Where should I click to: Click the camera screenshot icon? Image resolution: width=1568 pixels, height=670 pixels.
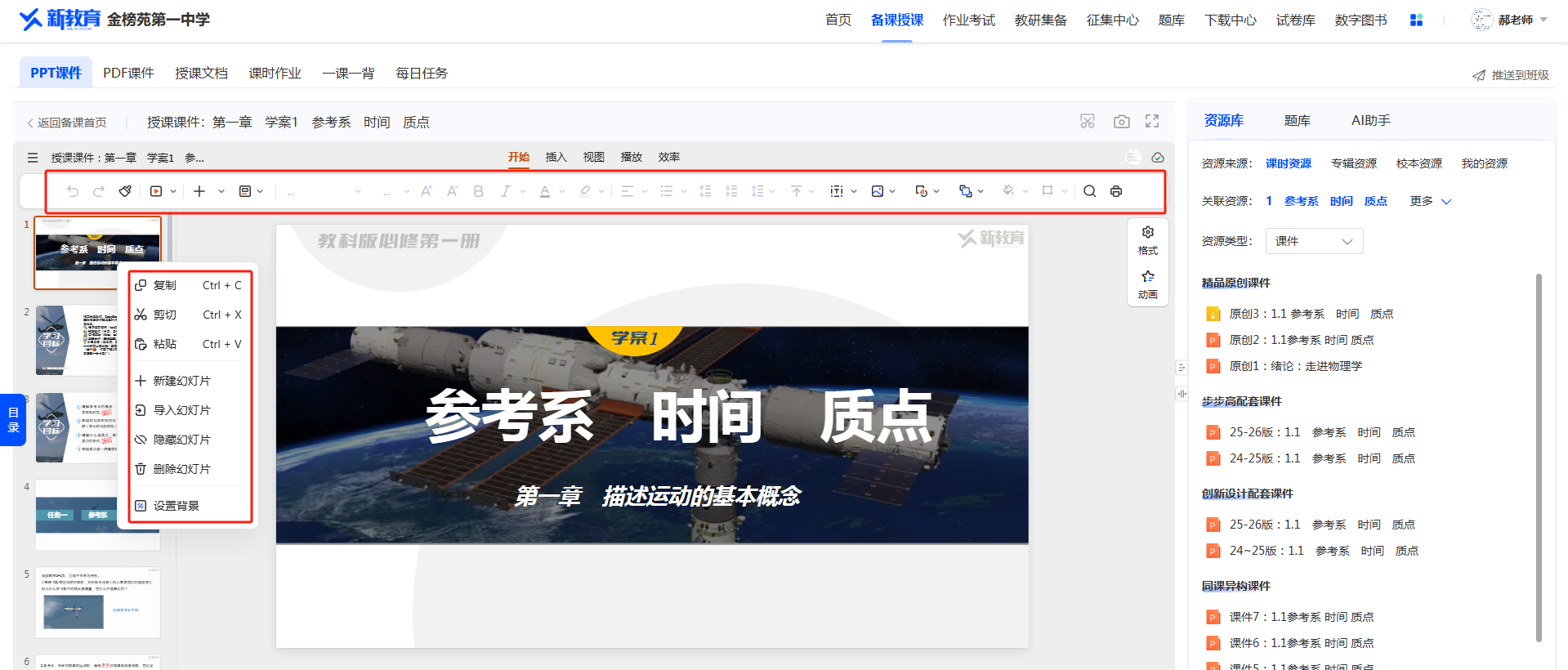pos(1122,122)
